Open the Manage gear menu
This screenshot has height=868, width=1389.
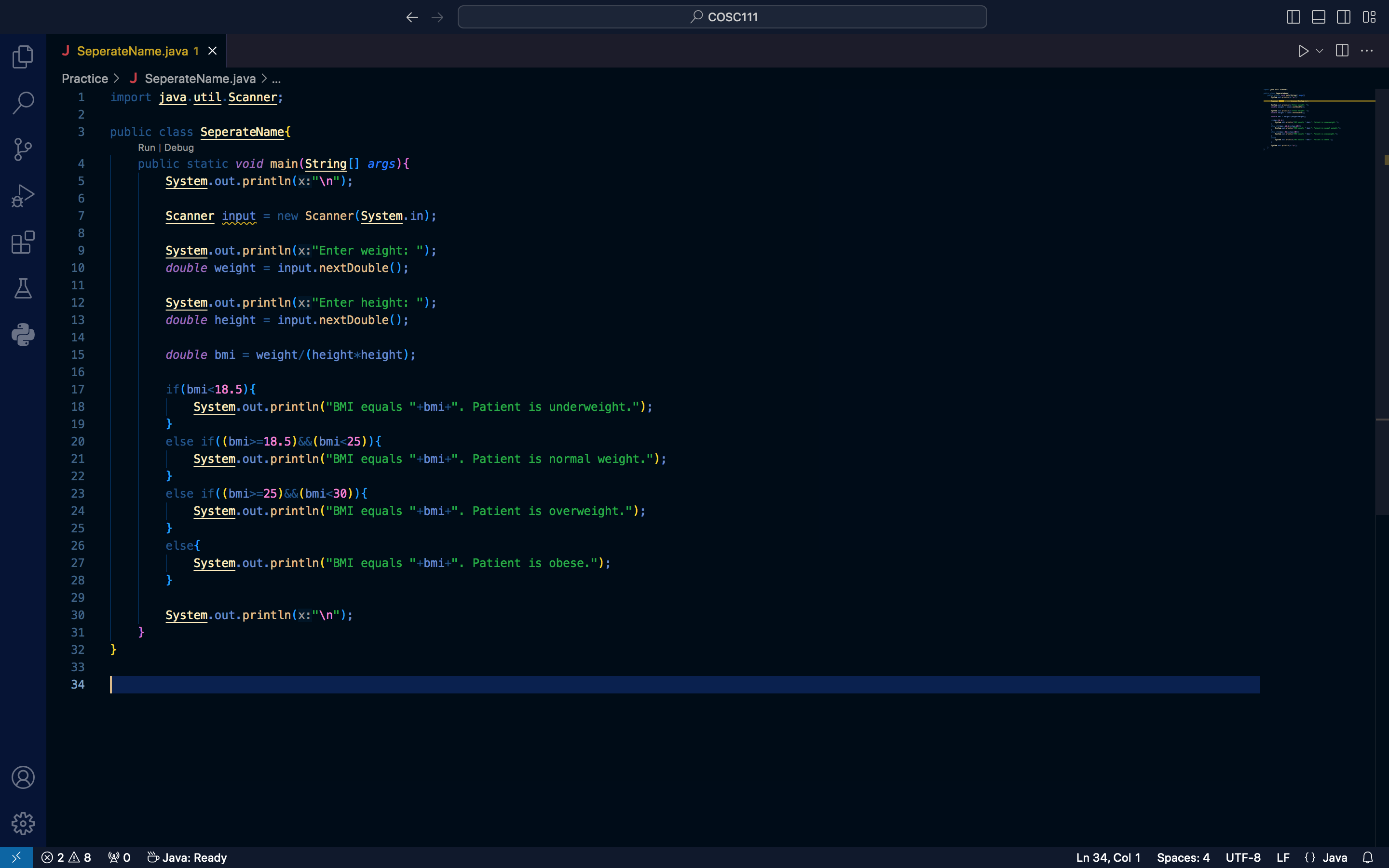coord(23,823)
